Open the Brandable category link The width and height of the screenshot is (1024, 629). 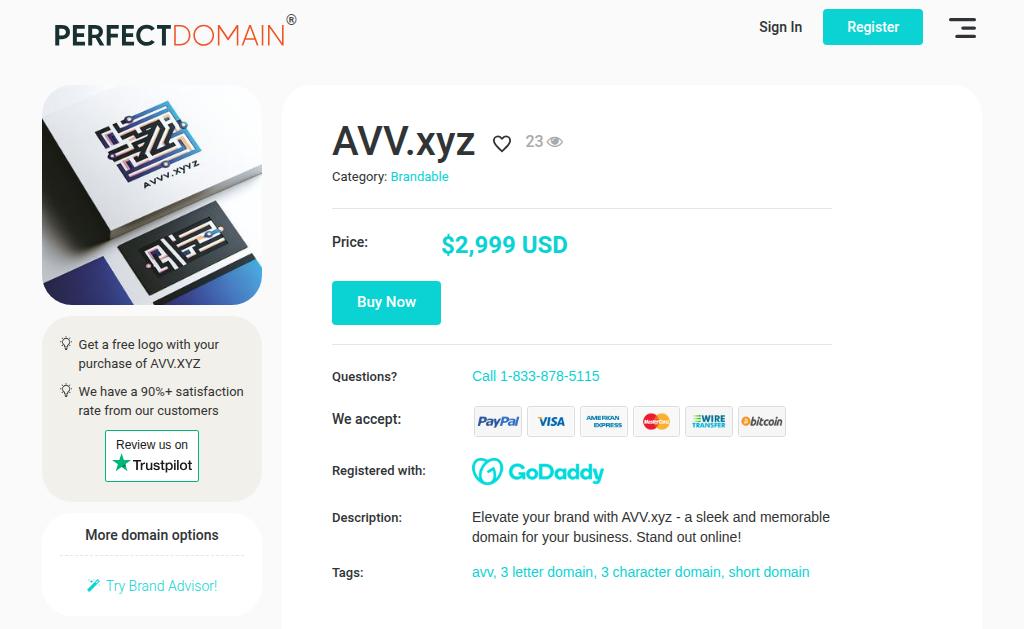pos(419,177)
